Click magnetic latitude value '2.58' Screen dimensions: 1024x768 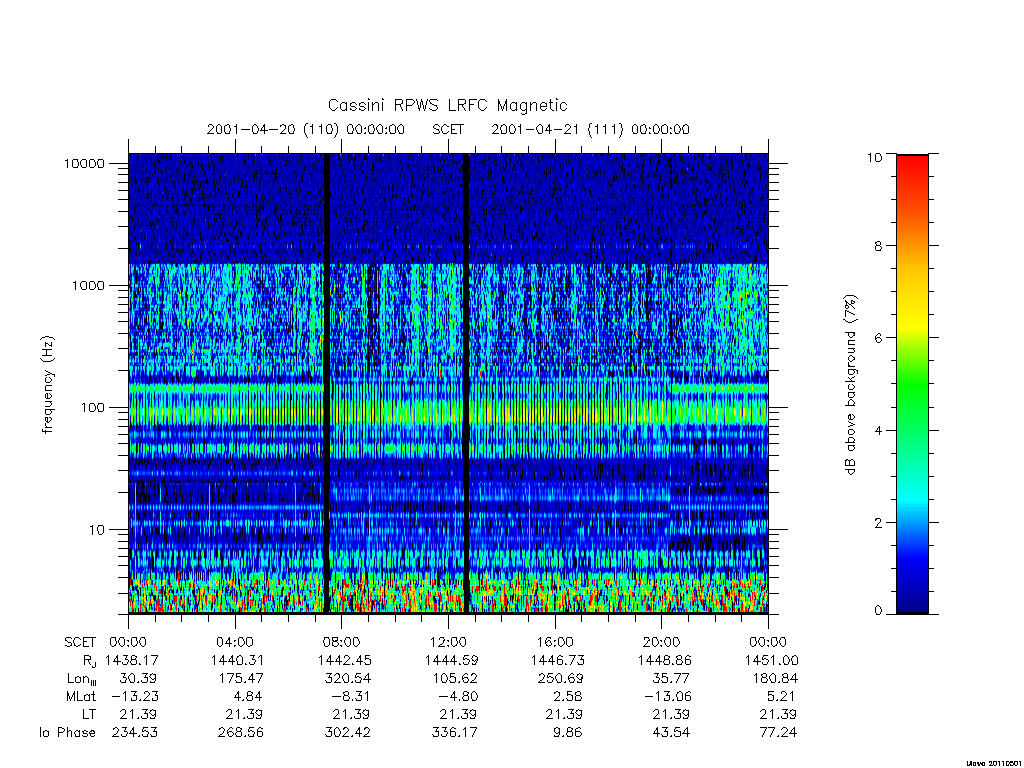pos(569,696)
